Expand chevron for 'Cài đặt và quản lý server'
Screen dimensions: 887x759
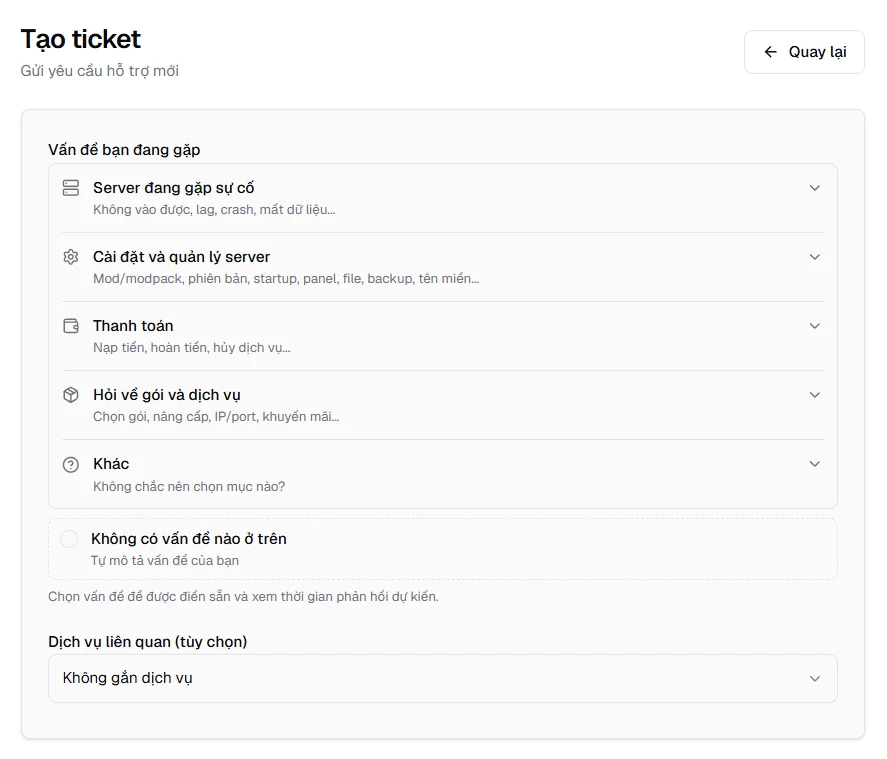815,257
